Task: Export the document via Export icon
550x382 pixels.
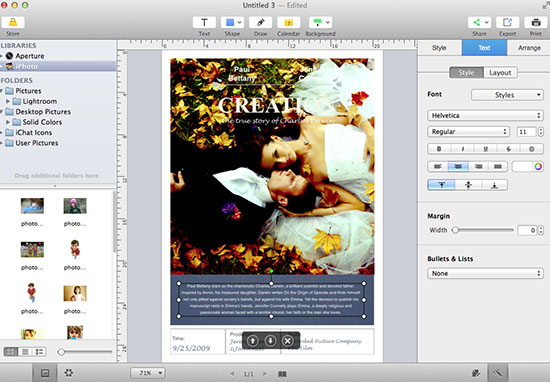Action: 507,22
